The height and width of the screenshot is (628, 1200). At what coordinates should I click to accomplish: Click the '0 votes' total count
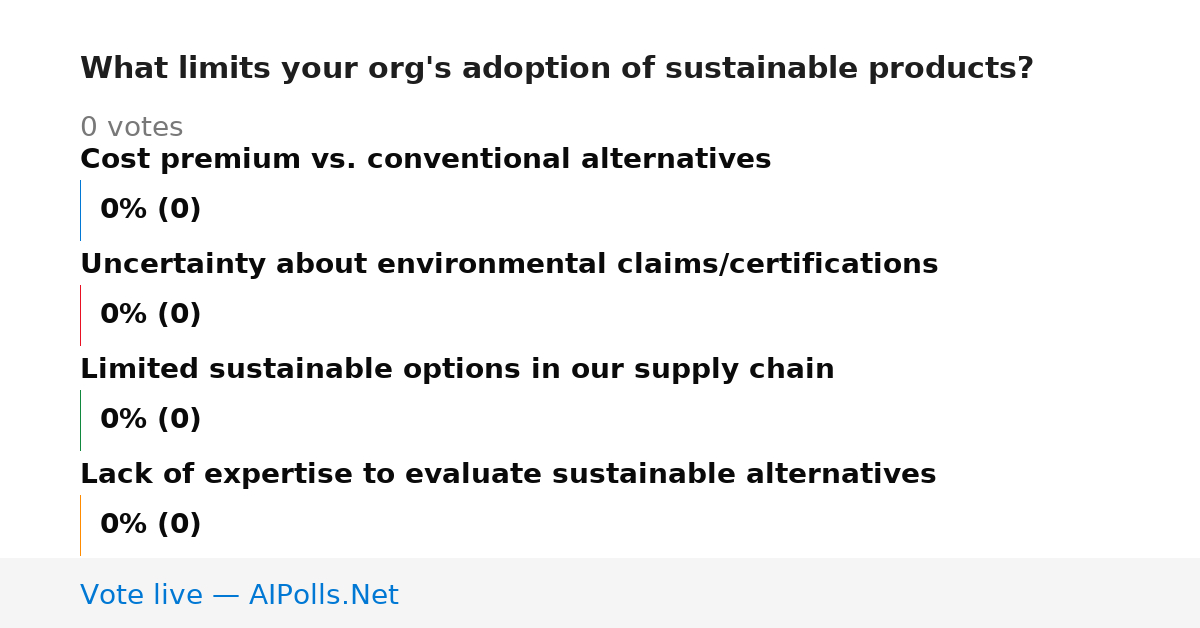pyautogui.click(x=131, y=128)
